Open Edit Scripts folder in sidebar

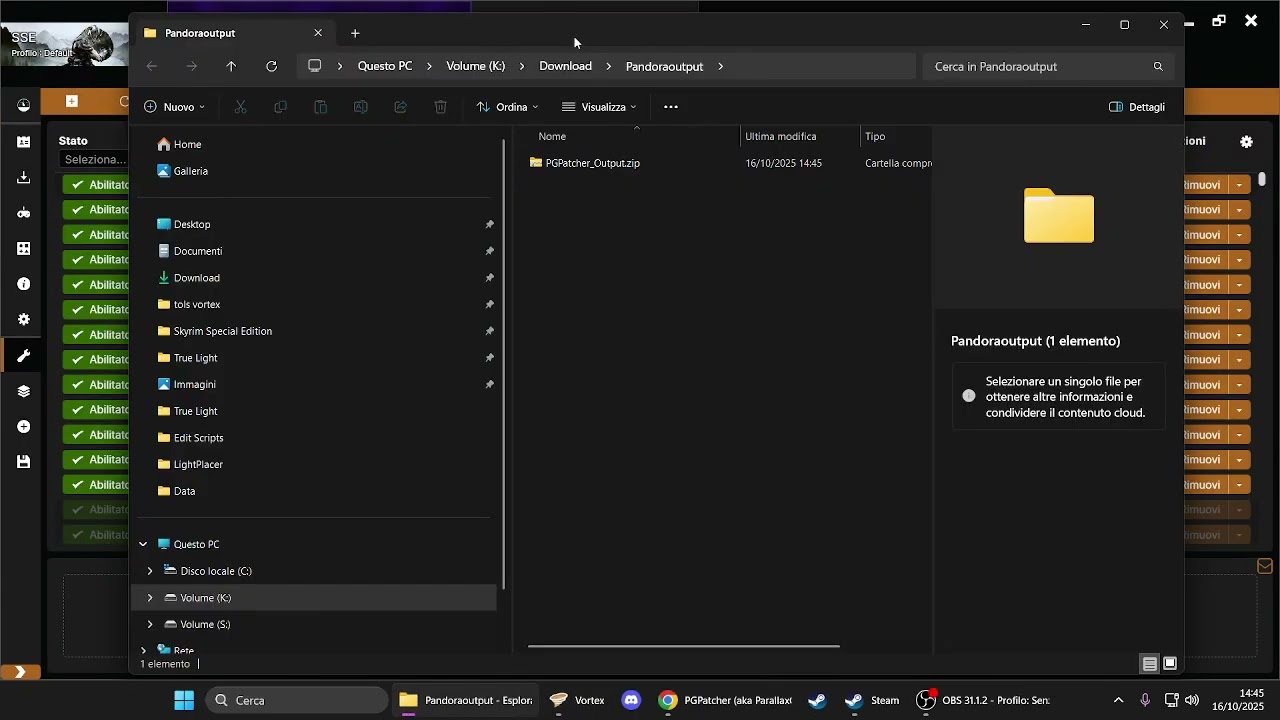pyautogui.click(x=190, y=438)
